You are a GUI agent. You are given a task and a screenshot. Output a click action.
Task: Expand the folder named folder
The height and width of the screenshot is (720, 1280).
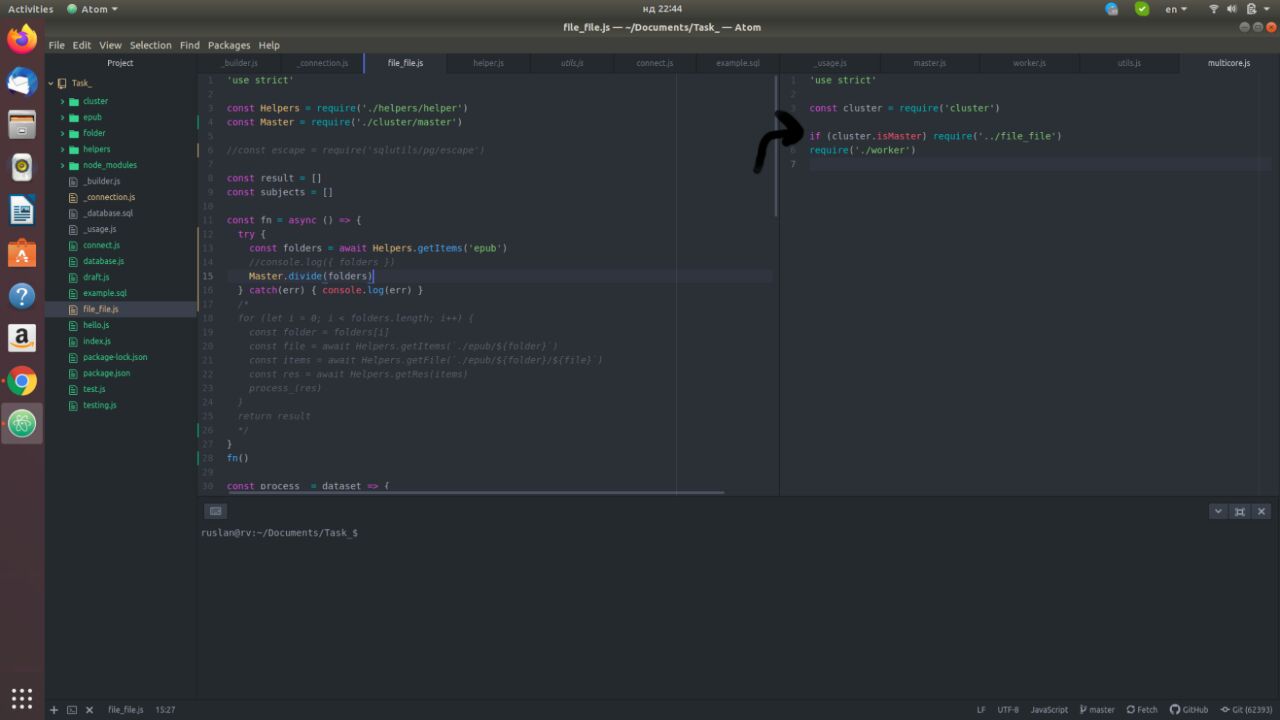(x=62, y=133)
